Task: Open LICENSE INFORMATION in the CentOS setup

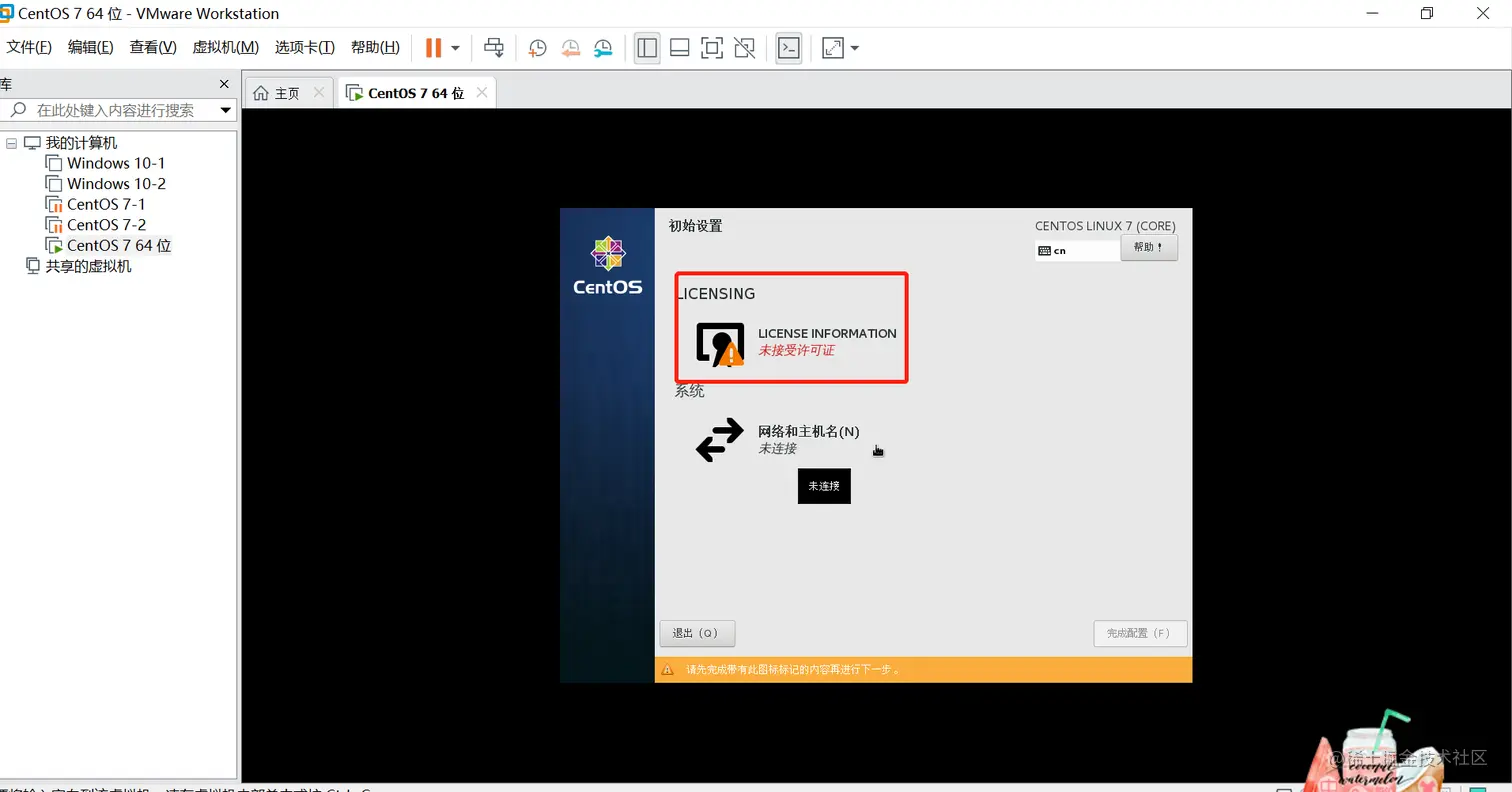Action: [x=796, y=342]
